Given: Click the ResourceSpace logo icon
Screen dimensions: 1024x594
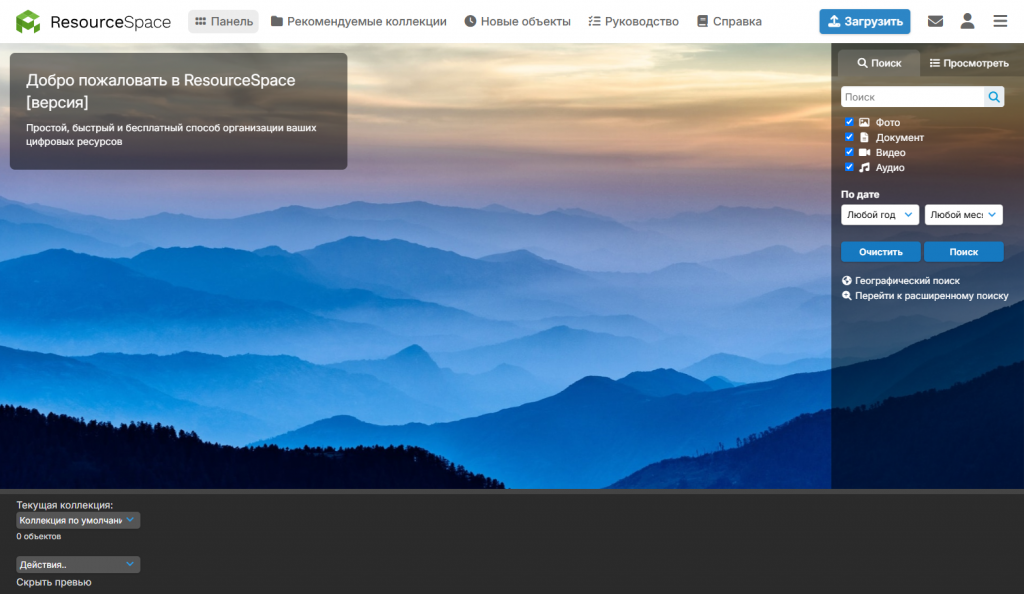Looking at the screenshot, I should coord(28,22).
